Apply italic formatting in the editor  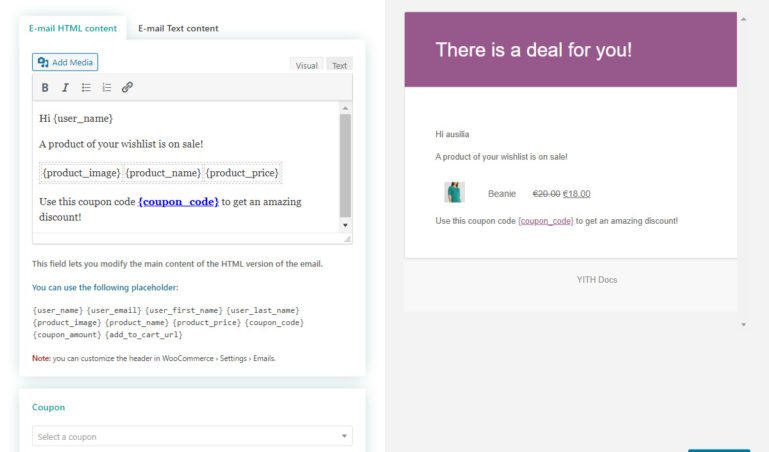[65, 88]
